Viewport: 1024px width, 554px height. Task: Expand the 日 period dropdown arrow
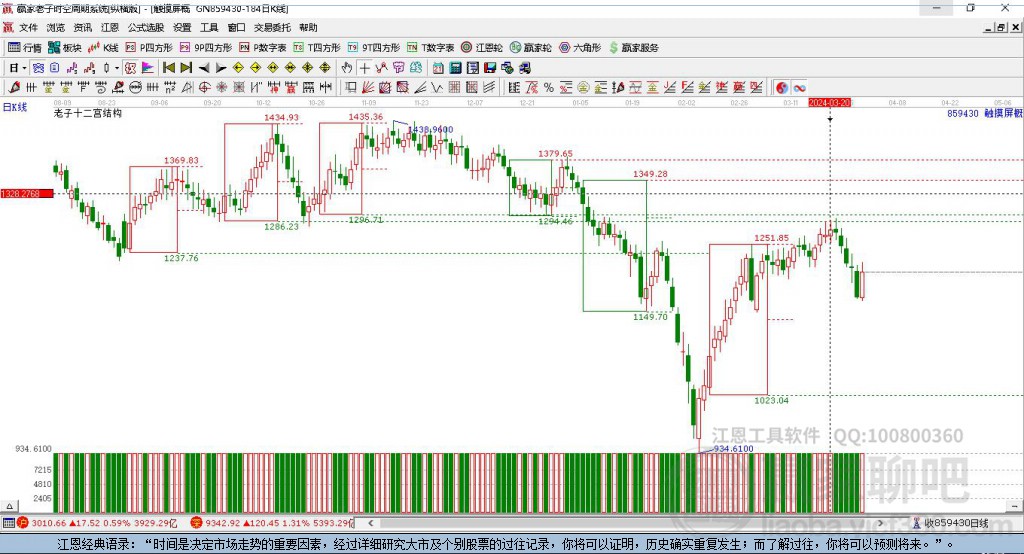pos(24,68)
